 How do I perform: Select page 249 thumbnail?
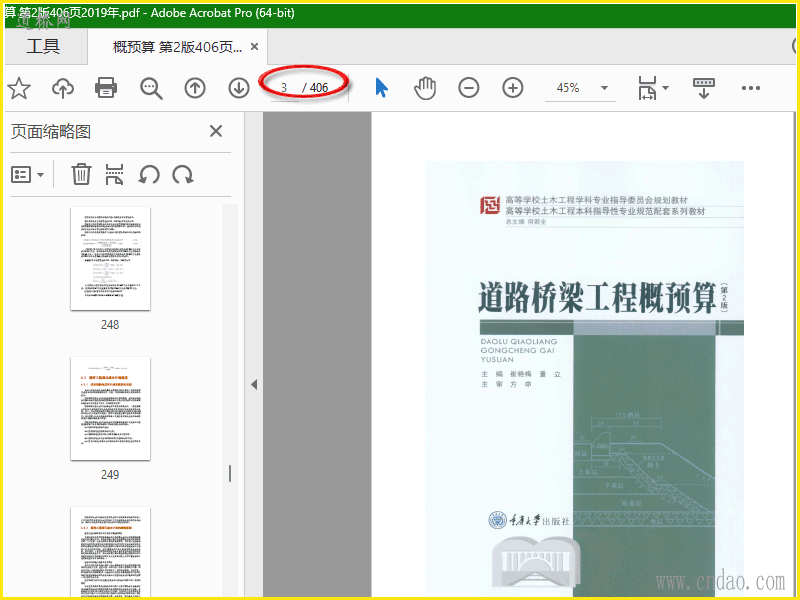click(x=110, y=408)
